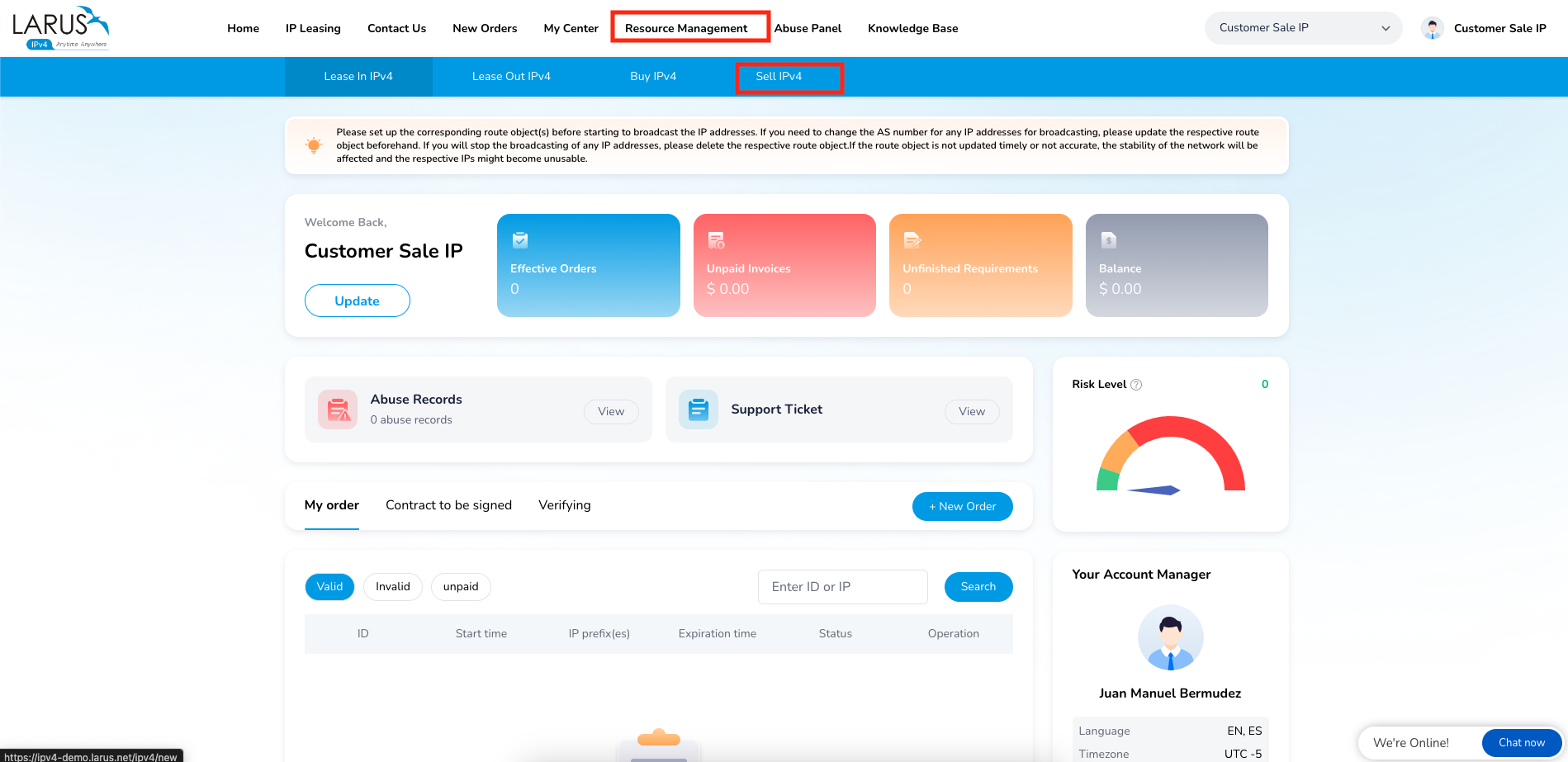
Task: Click the Effective Orders card
Action: click(x=589, y=266)
